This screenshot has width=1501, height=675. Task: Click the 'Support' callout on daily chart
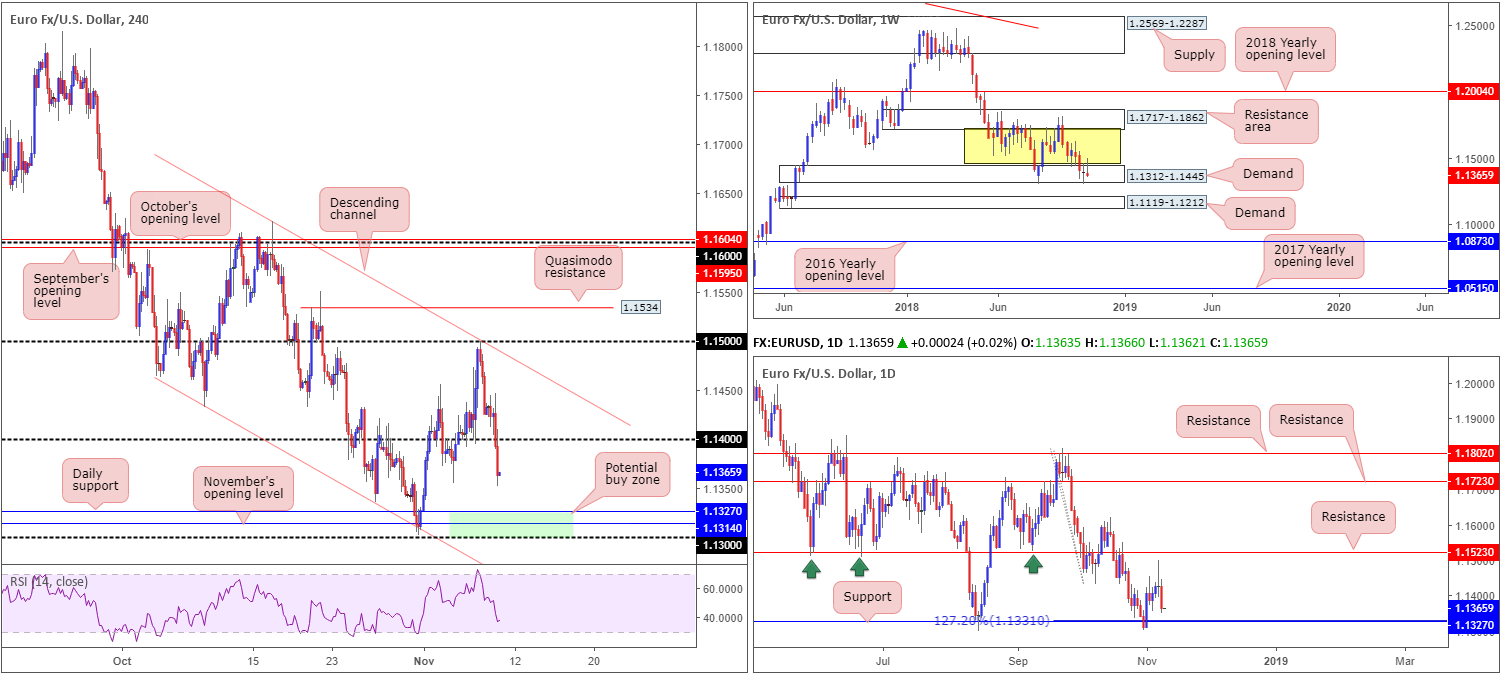(x=868, y=597)
